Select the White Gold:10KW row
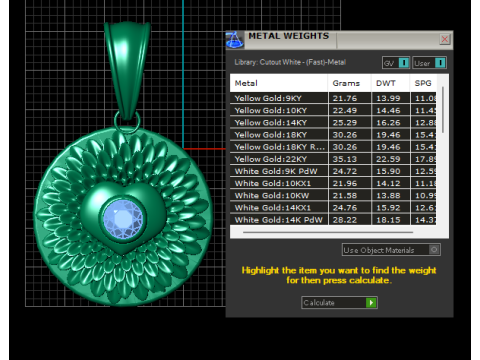480x360 pixels. (333, 195)
